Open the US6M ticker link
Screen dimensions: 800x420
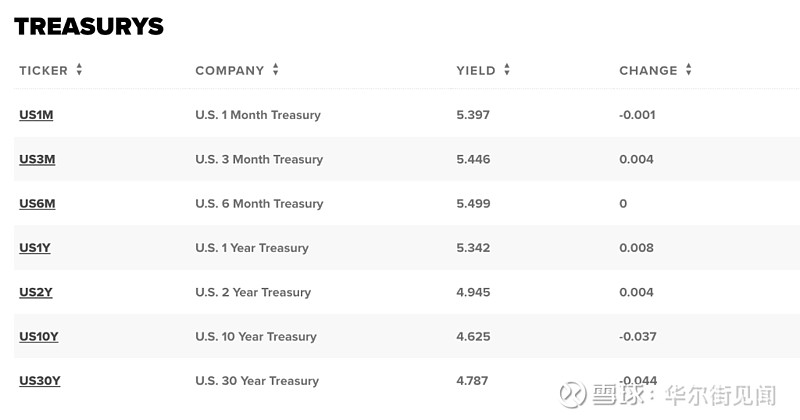click(37, 204)
